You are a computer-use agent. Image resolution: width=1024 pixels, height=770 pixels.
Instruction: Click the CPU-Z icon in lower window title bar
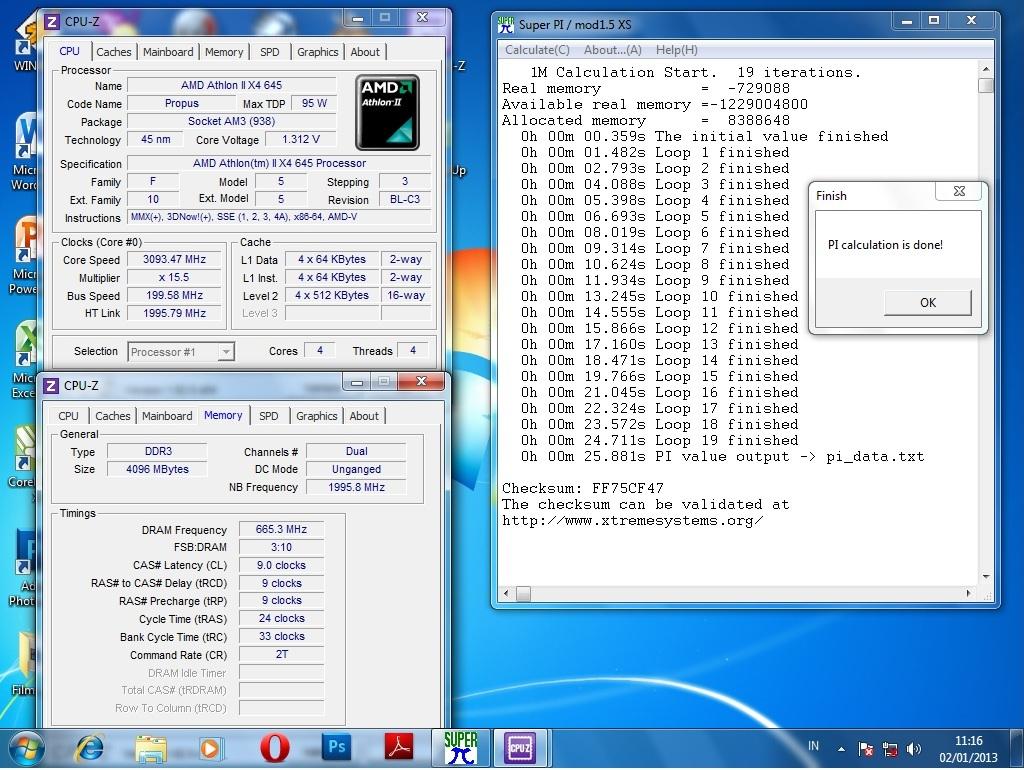[x=51, y=386]
